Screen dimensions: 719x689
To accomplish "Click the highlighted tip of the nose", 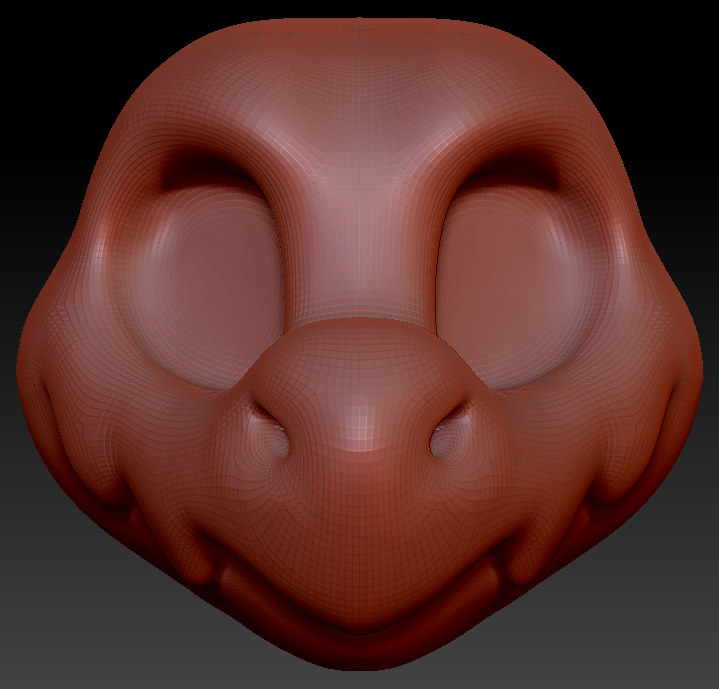I will point(362,424).
